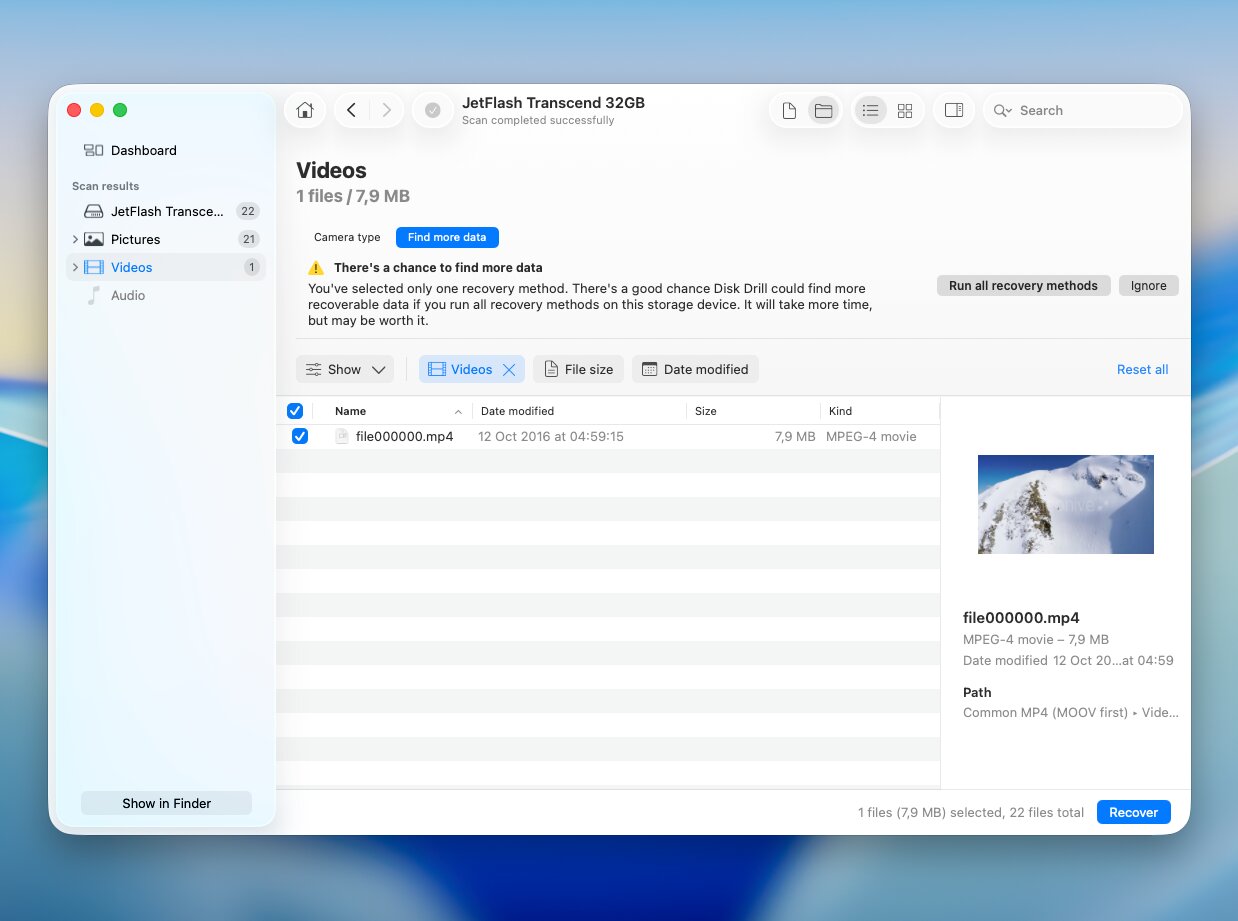This screenshot has width=1238, height=921.
Task: Click the JetFlash count badge 22
Action: [247, 211]
